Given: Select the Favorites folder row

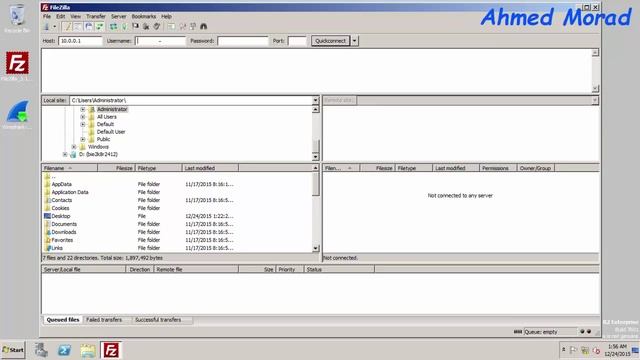Looking at the screenshot, I should (177, 240).
